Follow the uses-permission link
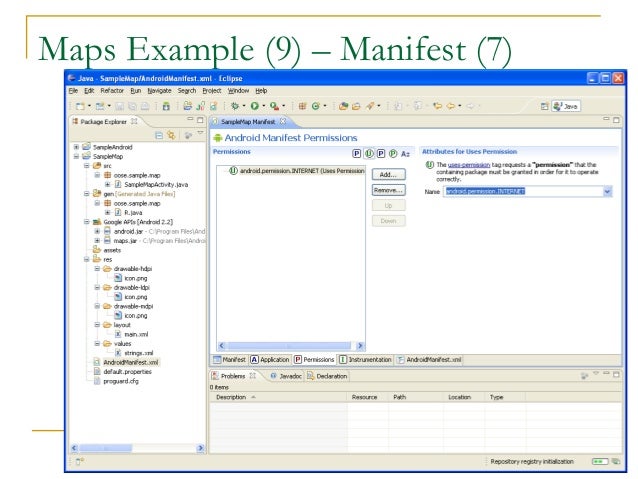The height and width of the screenshot is (479, 638). (469, 165)
